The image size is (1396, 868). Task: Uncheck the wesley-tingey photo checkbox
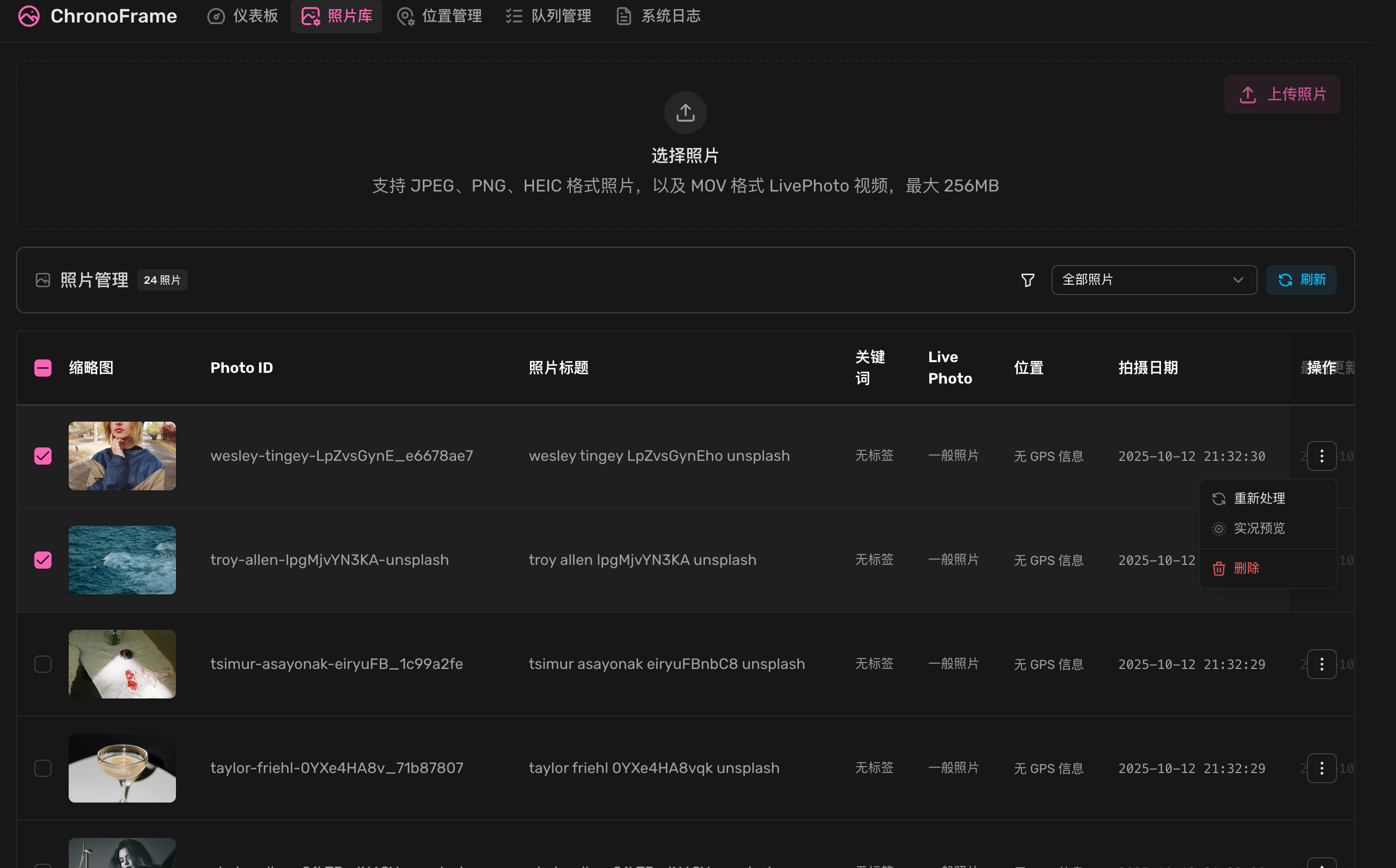point(43,456)
